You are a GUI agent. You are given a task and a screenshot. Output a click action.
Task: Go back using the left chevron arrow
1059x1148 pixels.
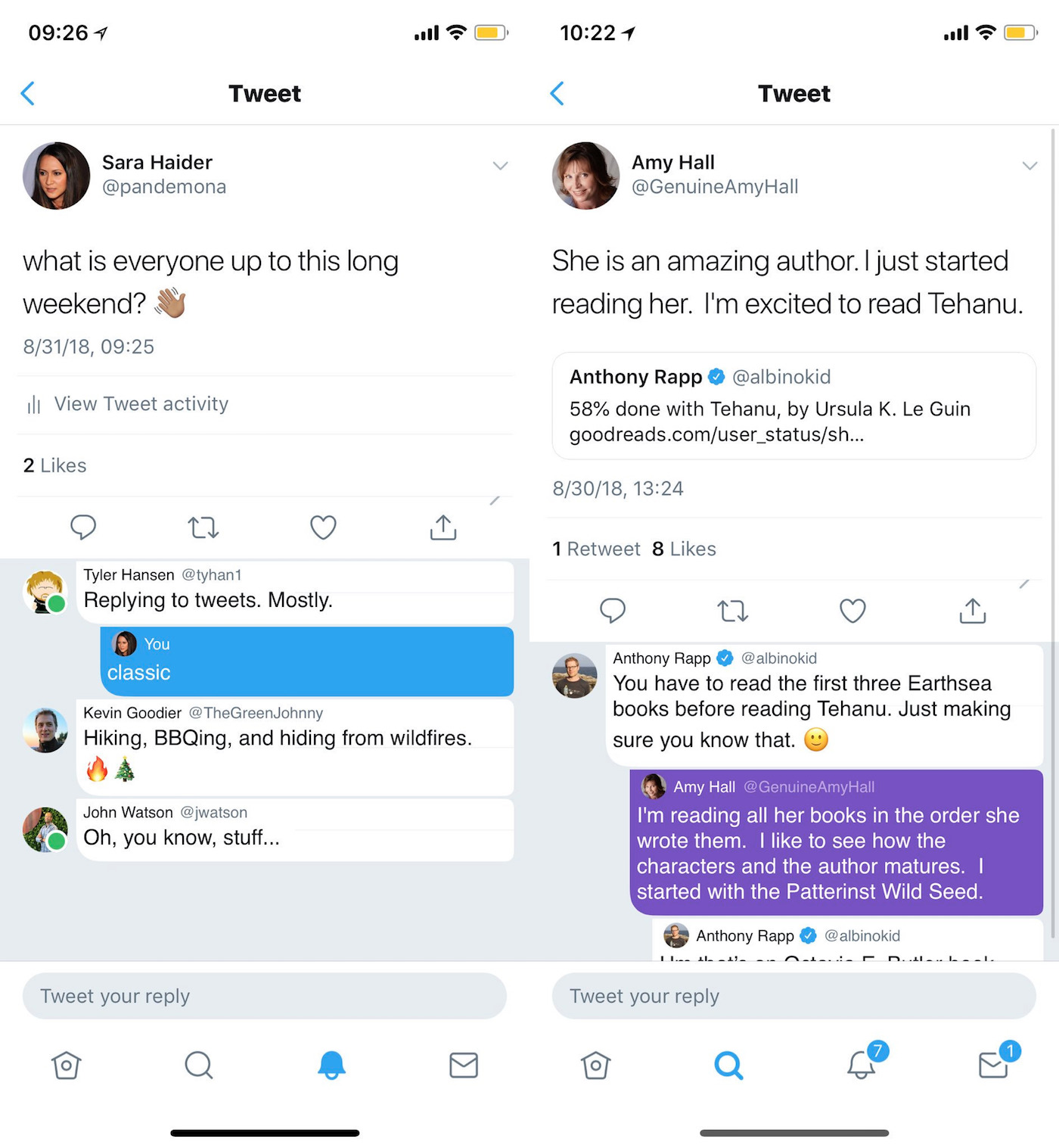click(x=28, y=93)
